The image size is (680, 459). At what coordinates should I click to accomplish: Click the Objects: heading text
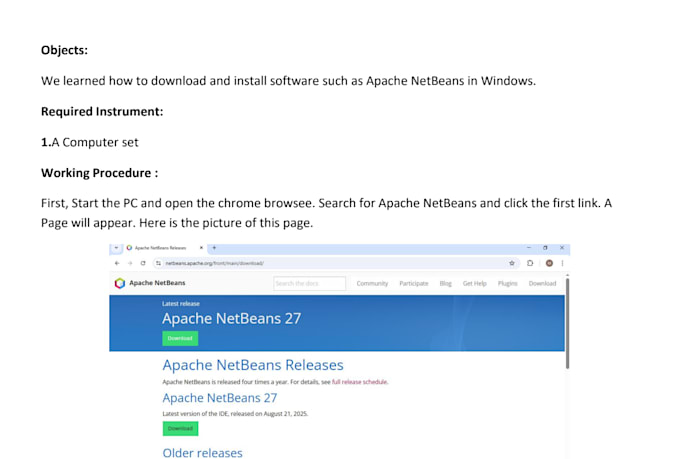[64, 50]
